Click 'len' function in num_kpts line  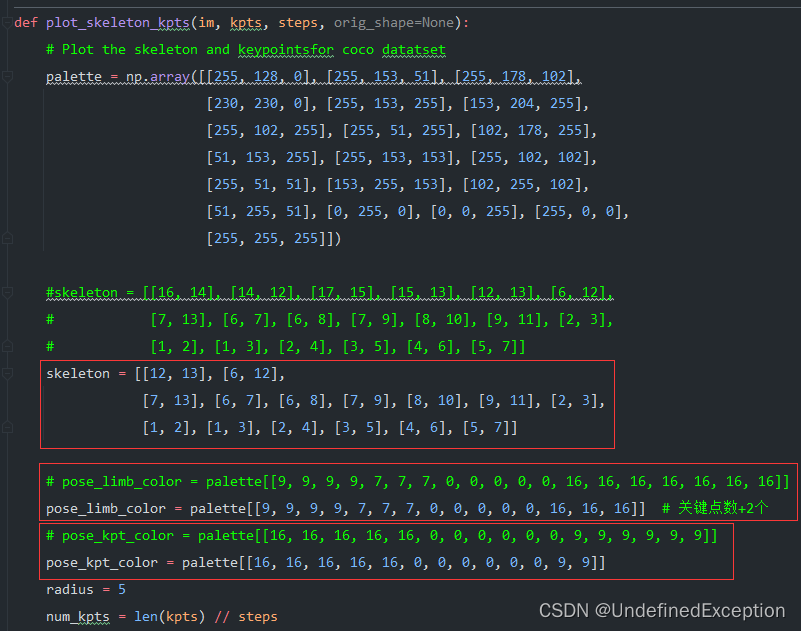tap(146, 617)
